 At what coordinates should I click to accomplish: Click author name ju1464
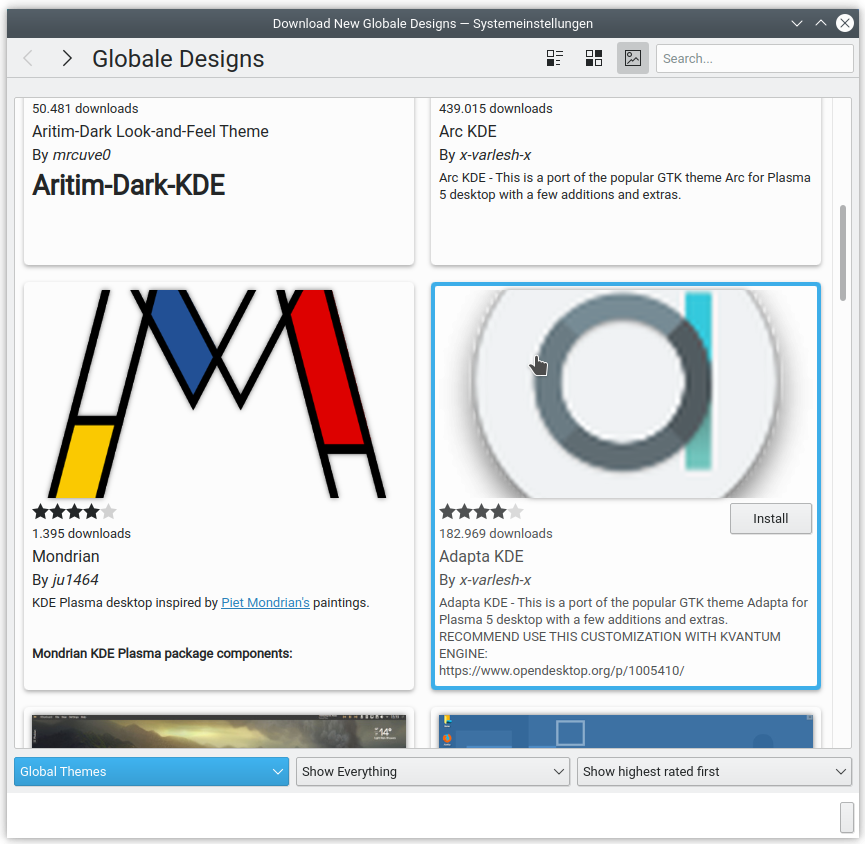75,580
